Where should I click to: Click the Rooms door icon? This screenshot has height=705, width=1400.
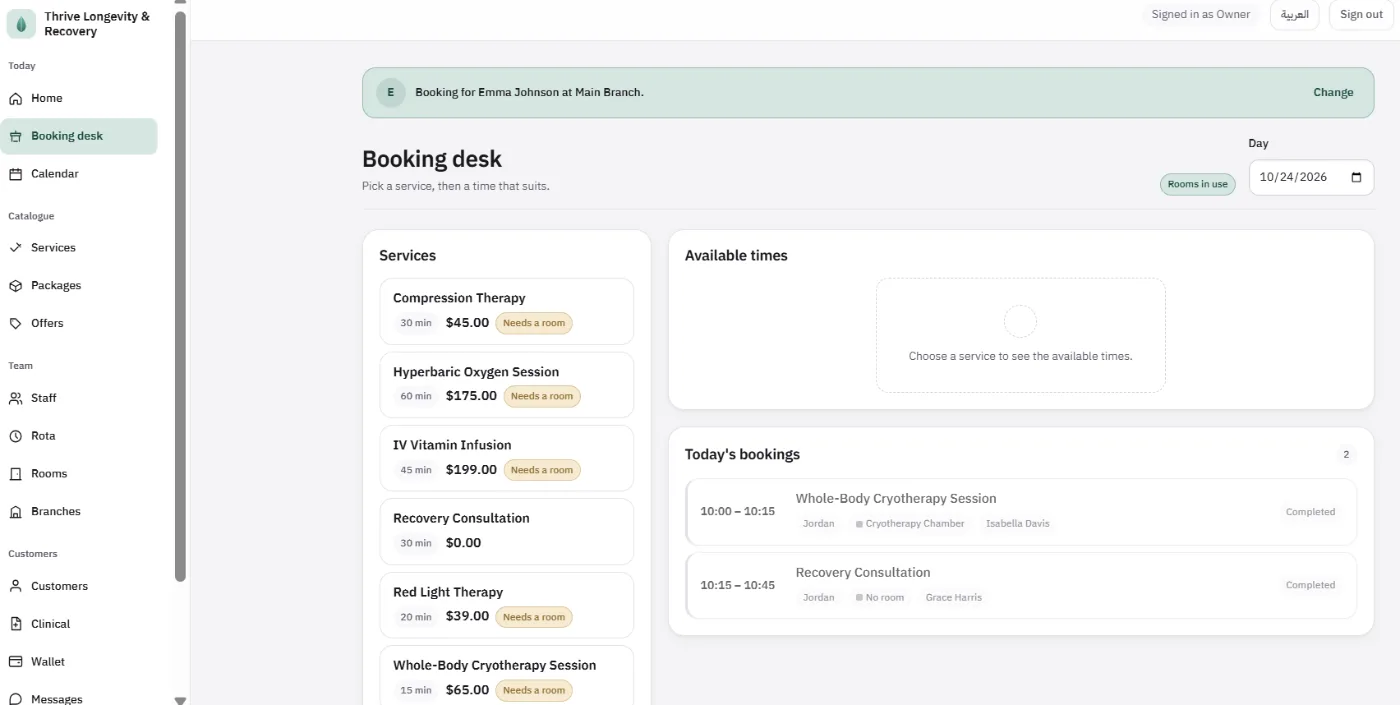click(15, 474)
